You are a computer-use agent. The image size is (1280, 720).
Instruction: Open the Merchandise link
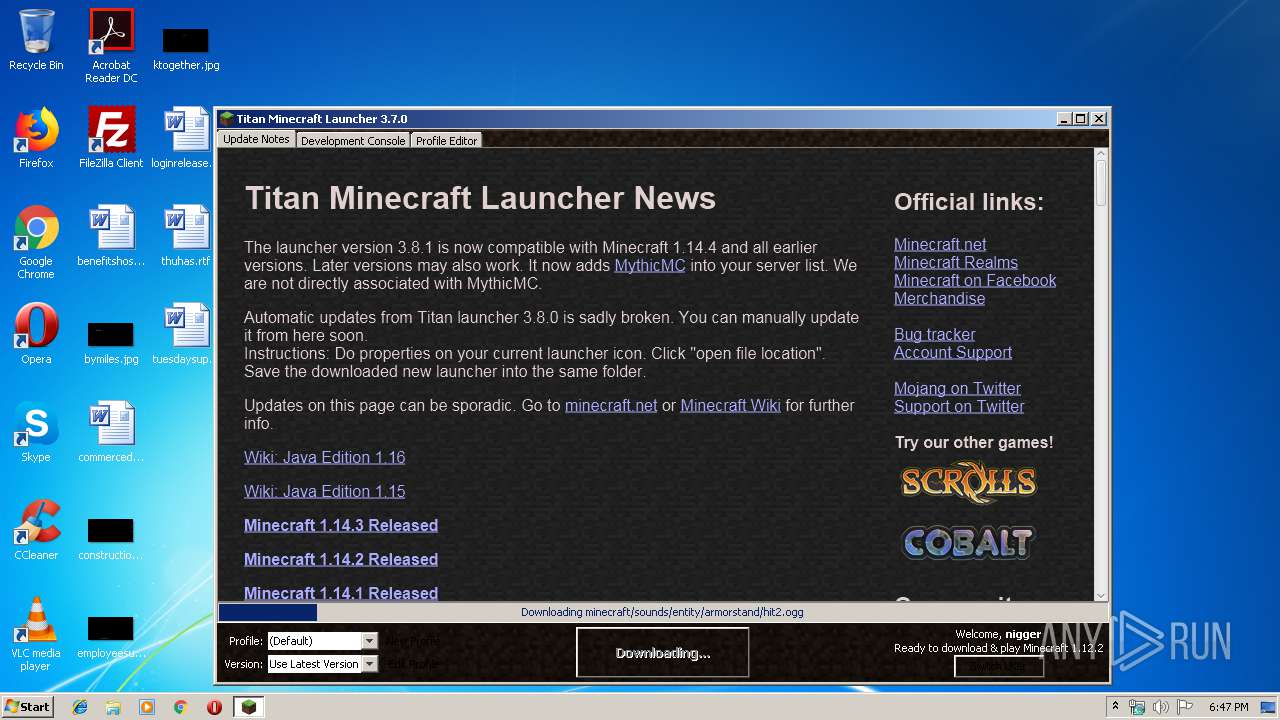point(939,298)
